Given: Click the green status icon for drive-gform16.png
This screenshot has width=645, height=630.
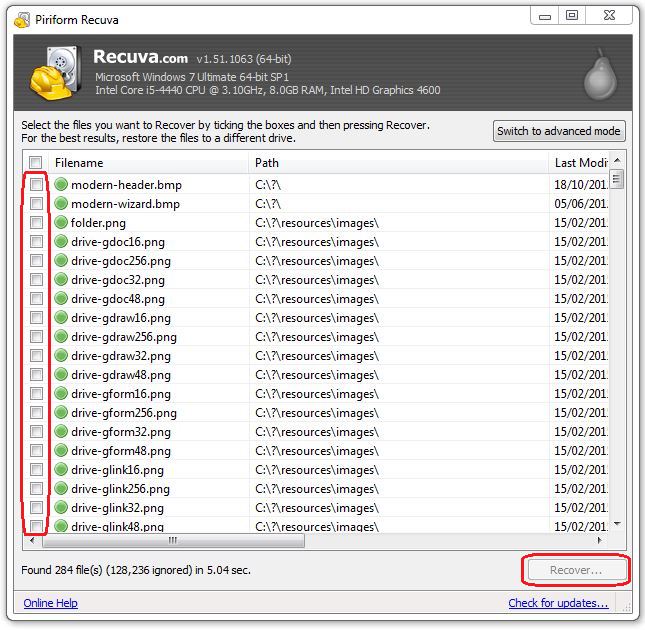Looking at the screenshot, I should pos(61,394).
